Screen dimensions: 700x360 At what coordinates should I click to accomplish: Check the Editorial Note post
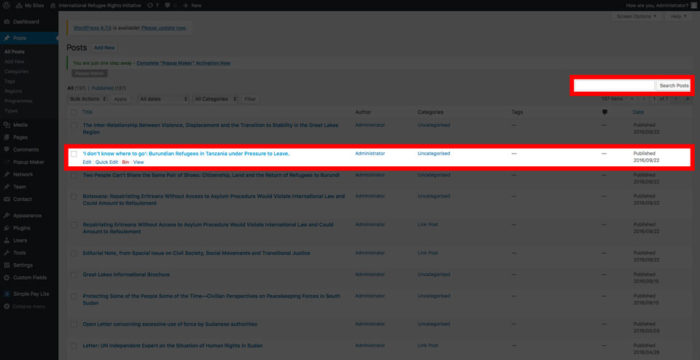click(x=74, y=254)
